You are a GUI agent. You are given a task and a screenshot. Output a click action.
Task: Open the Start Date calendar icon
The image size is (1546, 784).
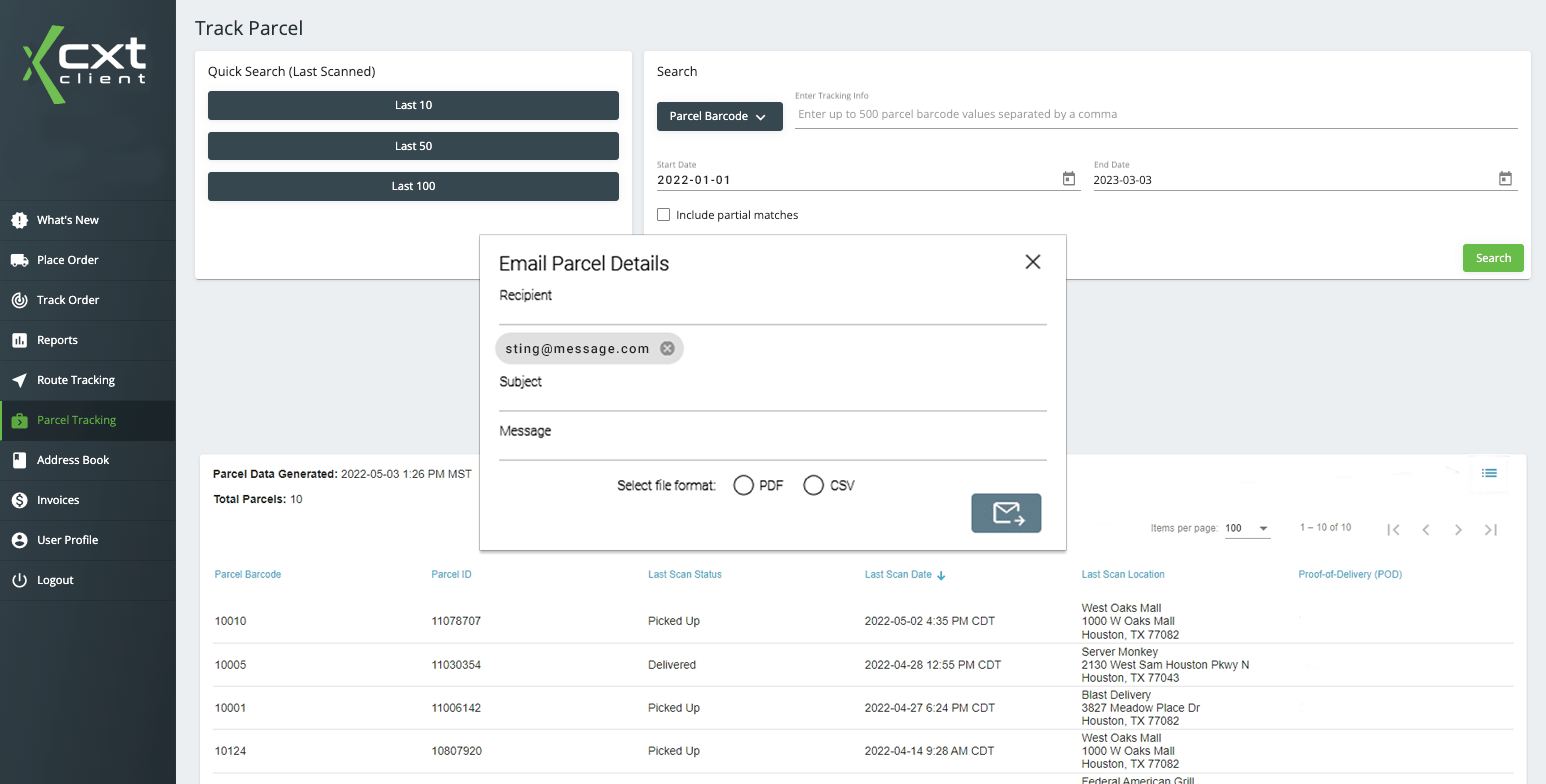1068,177
